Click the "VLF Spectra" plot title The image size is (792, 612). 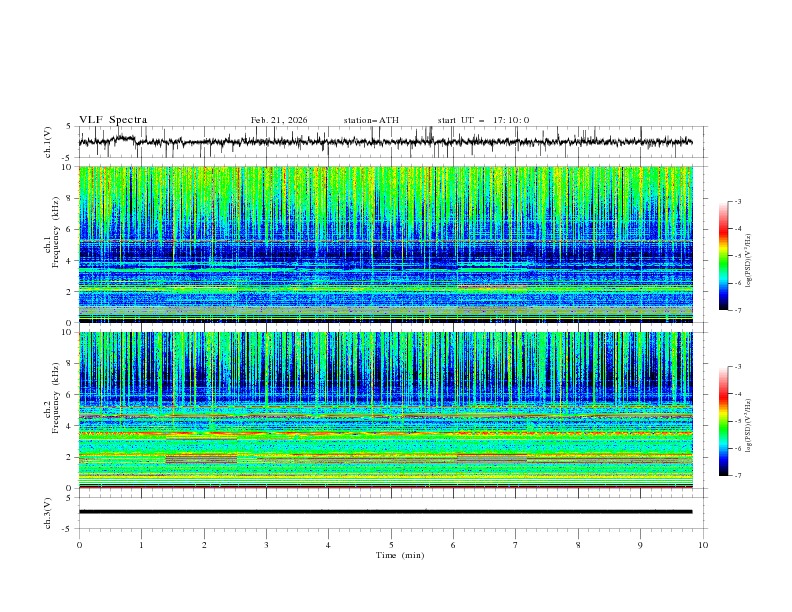(113, 120)
